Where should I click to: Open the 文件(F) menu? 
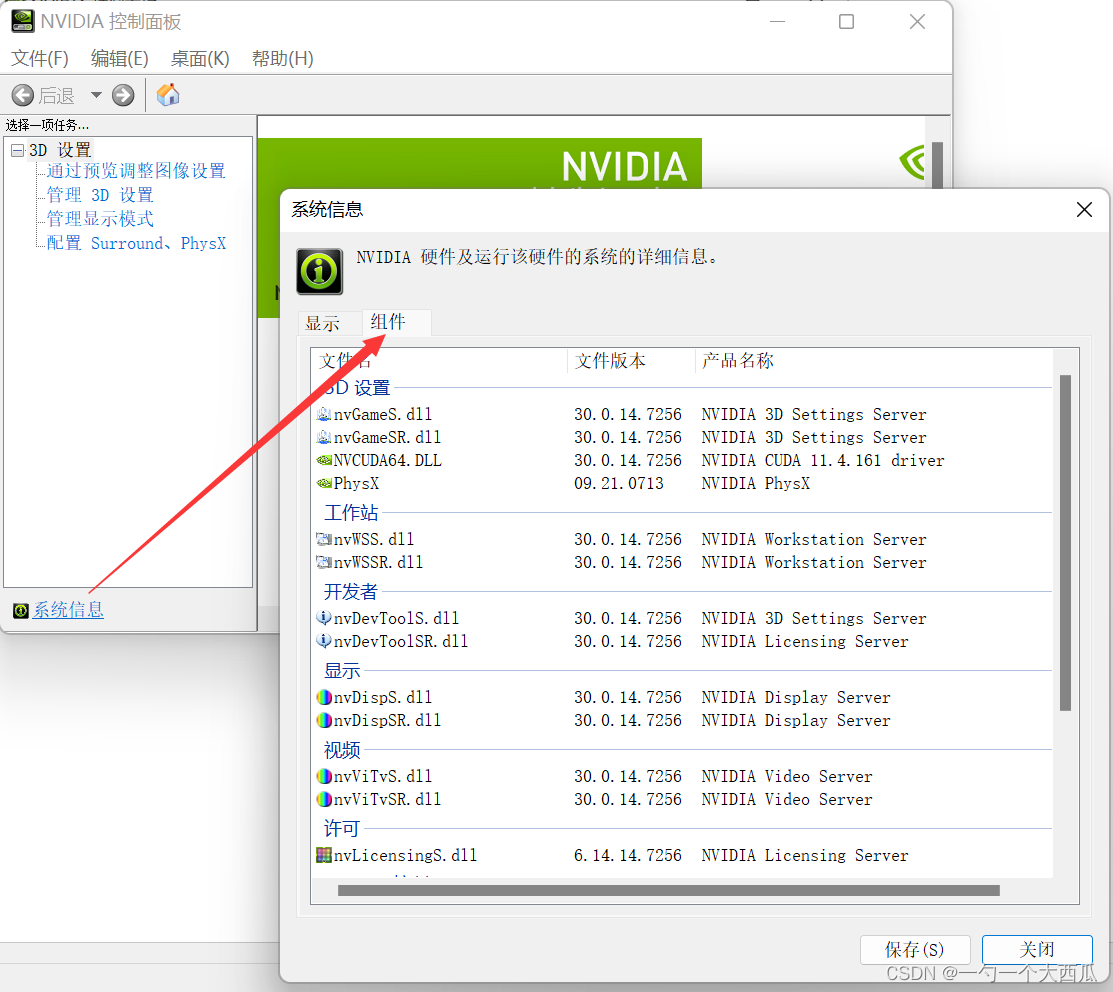coord(40,58)
